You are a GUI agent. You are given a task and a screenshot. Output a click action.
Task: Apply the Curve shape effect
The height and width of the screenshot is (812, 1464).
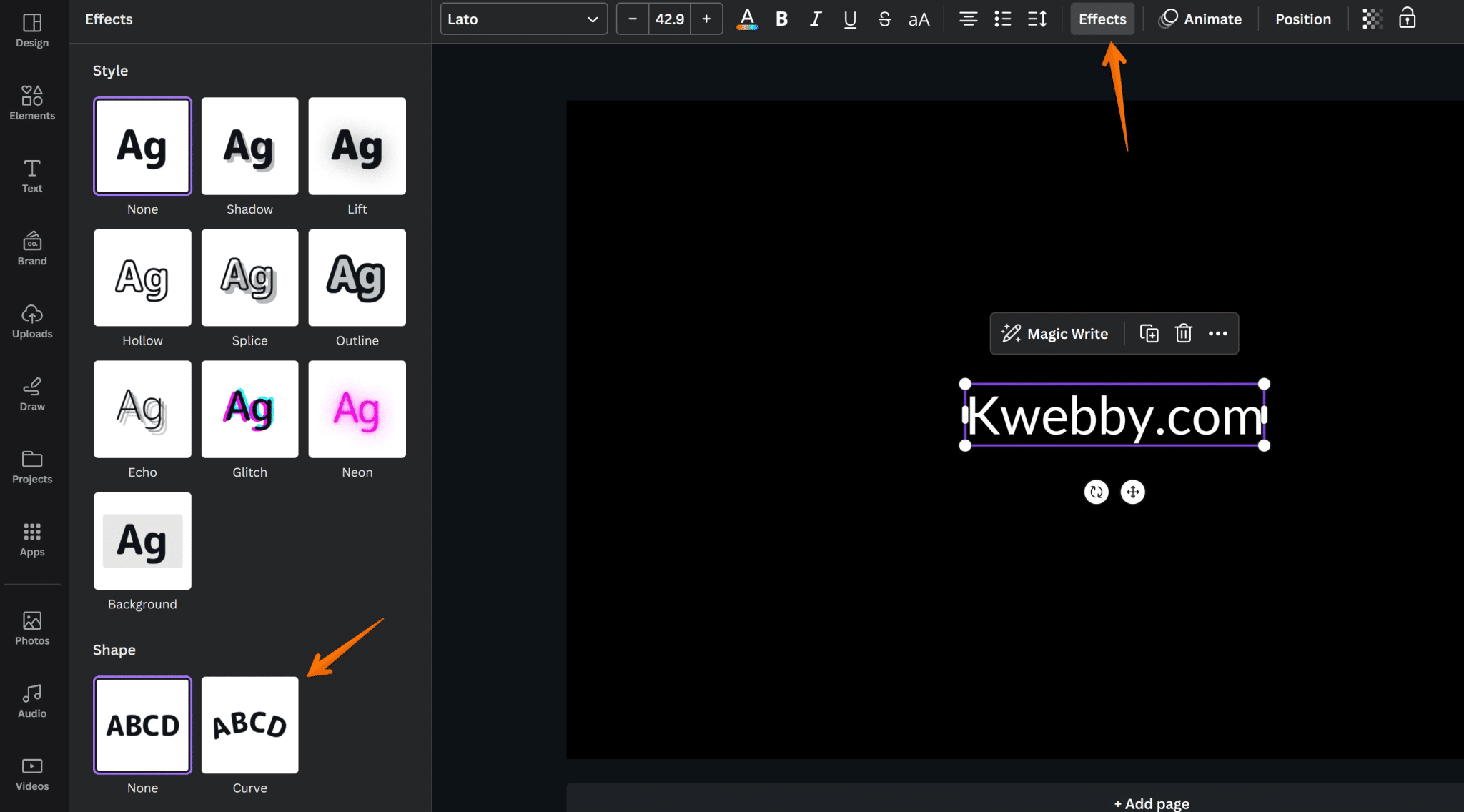pyautogui.click(x=249, y=725)
